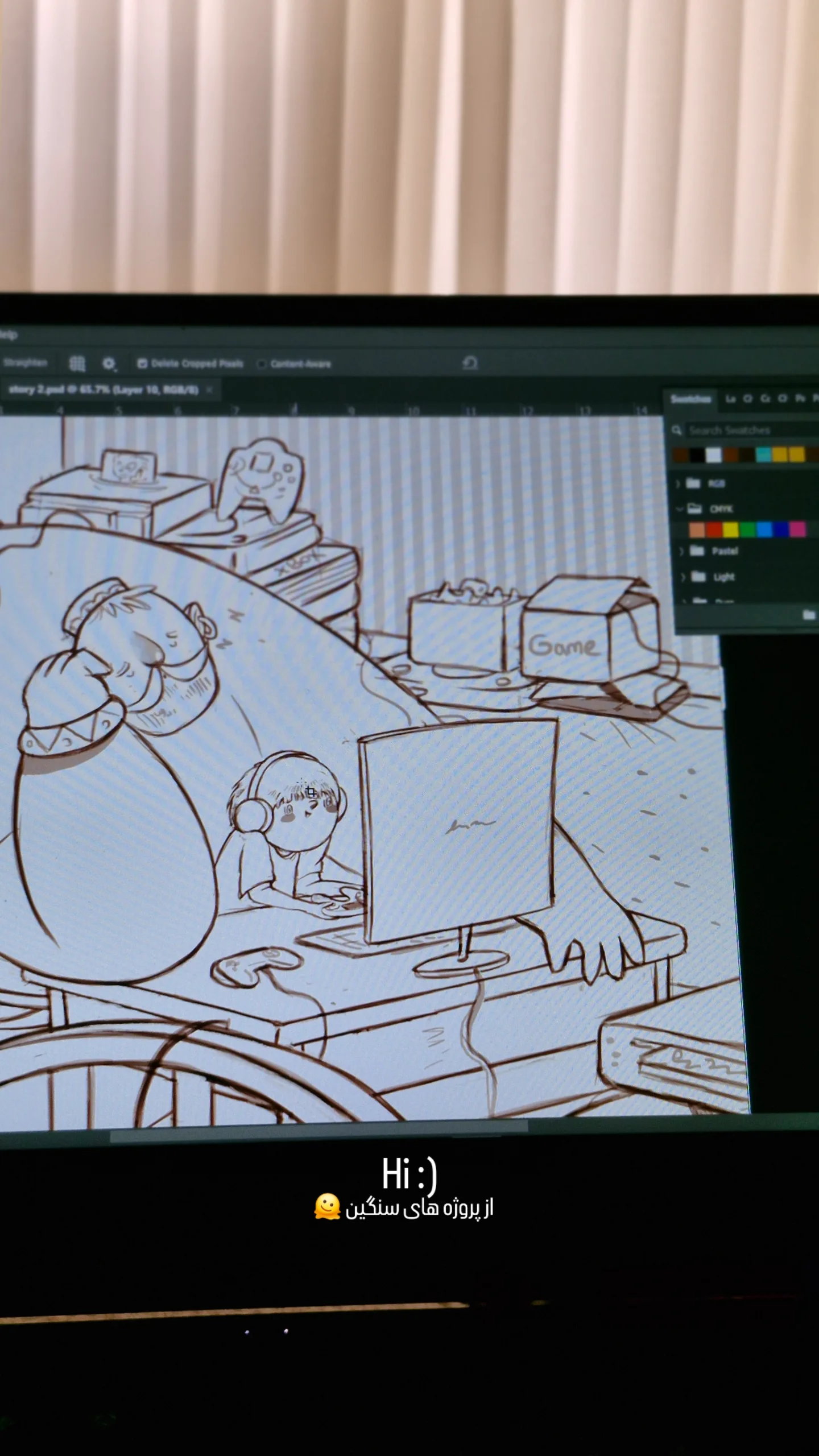Select CMYK yellow swatch
Viewport: 819px width, 1456px height.
731,530
